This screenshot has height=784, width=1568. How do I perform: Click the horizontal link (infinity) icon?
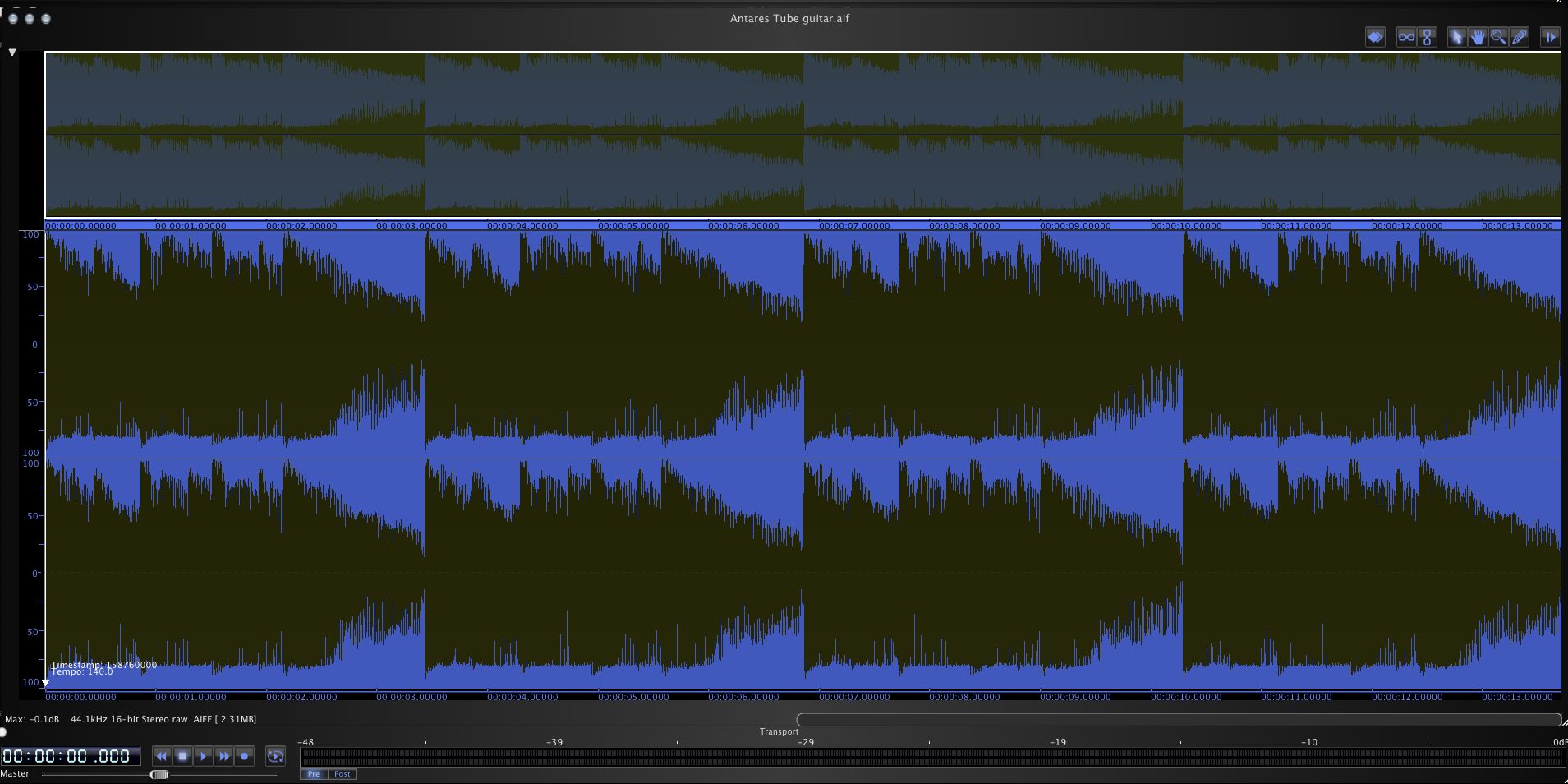click(x=1406, y=37)
